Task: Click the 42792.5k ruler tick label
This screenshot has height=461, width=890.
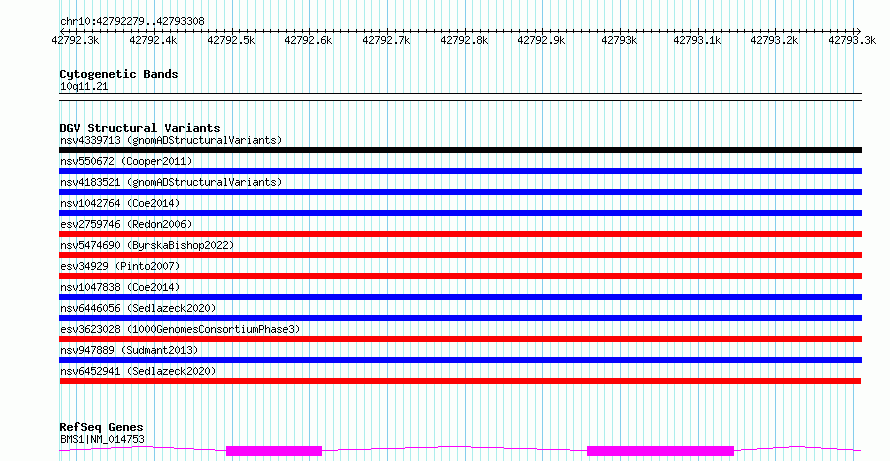Action: [x=231, y=40]
